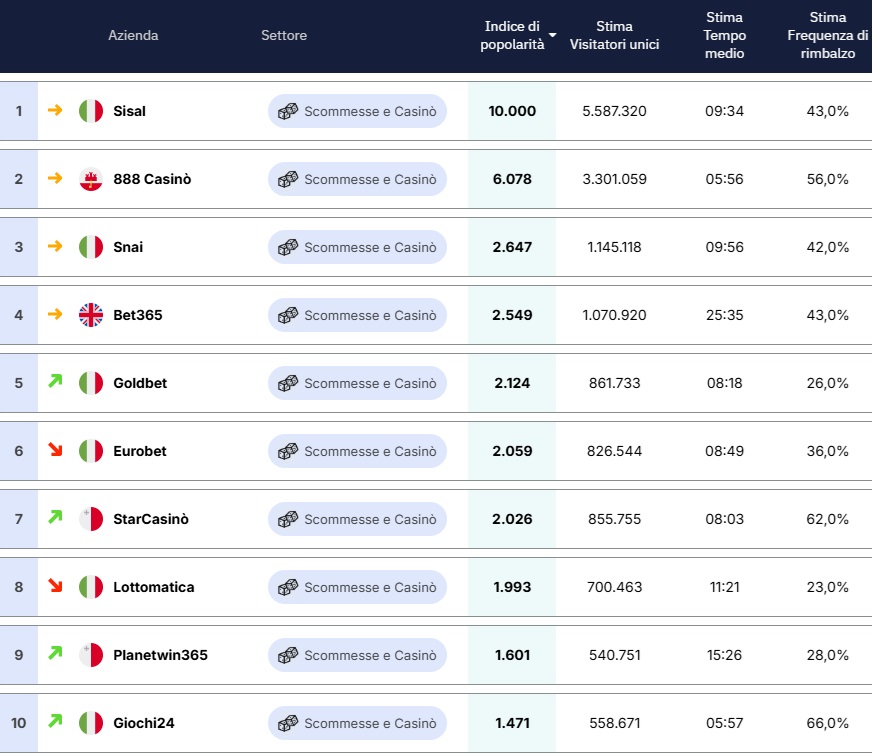Sort by Stima Frequenza di rimbalzo header
This screenshot has width=872, height=753.
coord(828,35)
